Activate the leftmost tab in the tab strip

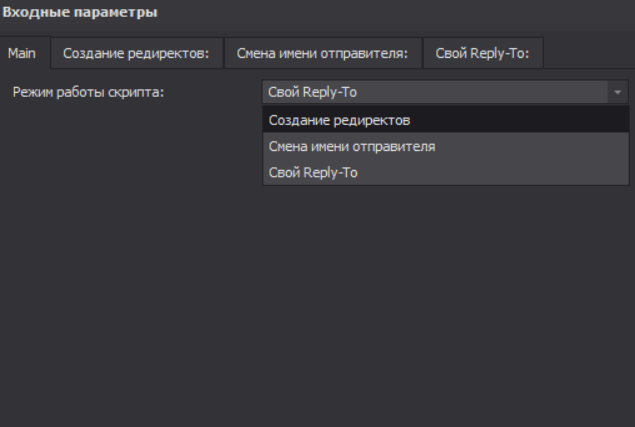(22, 53)
